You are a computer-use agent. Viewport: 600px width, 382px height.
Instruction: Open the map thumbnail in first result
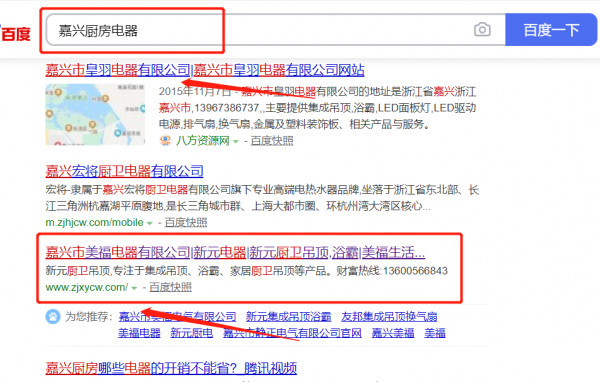[x=95, y=114]
